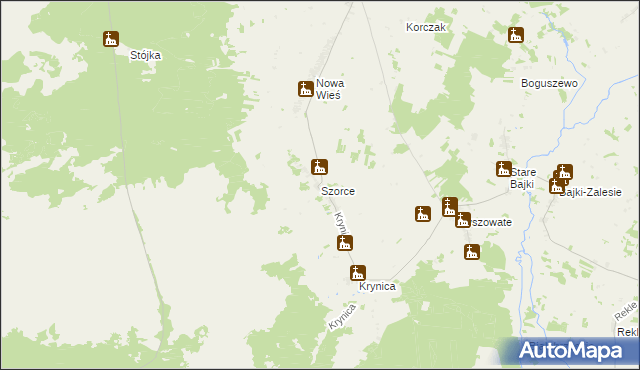Select church icon left of Stare Bajki
This screenshot has height=370, width=640.
504,169
